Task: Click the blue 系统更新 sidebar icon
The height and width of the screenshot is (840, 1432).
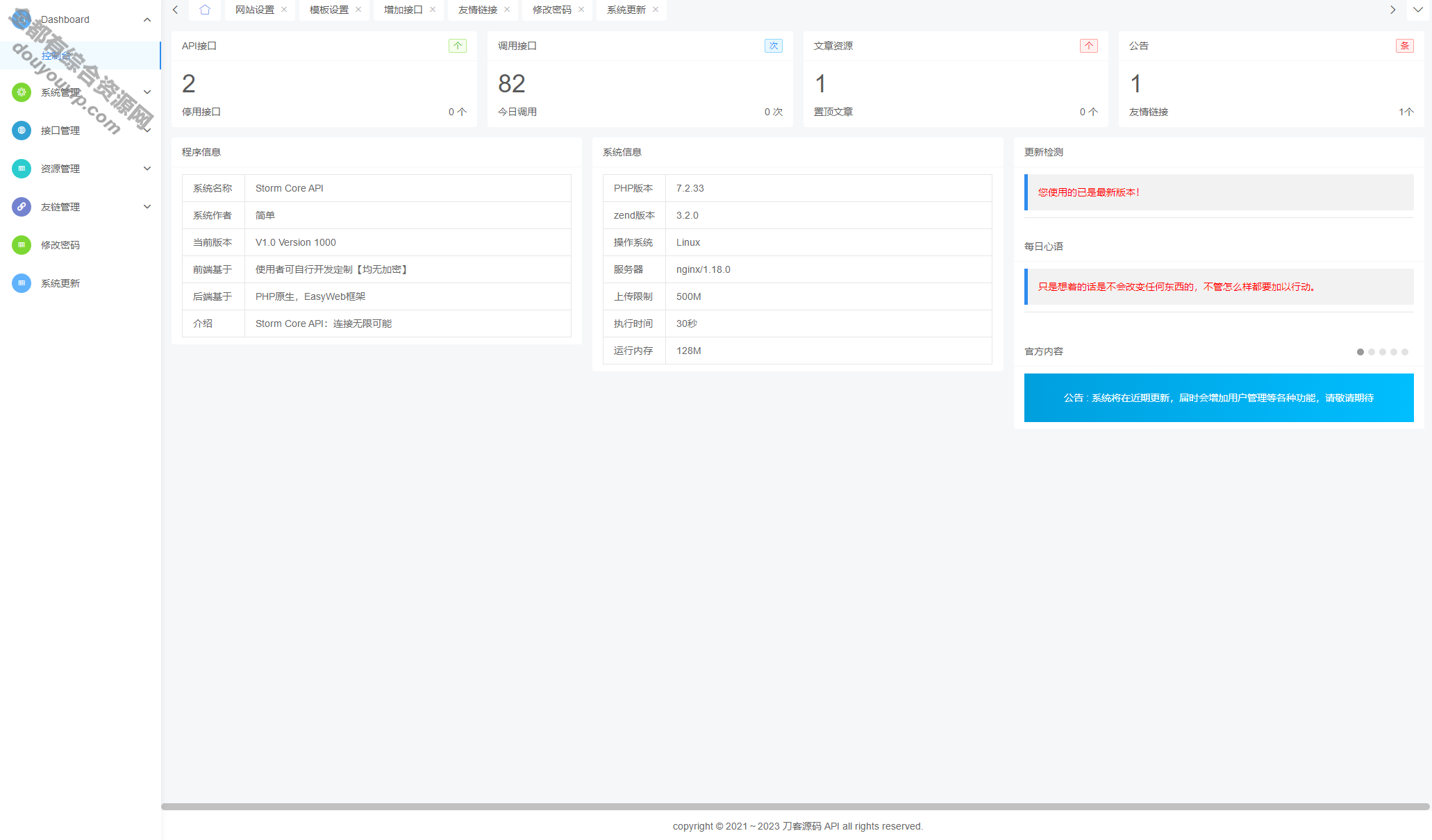Action: coord(22,283)
